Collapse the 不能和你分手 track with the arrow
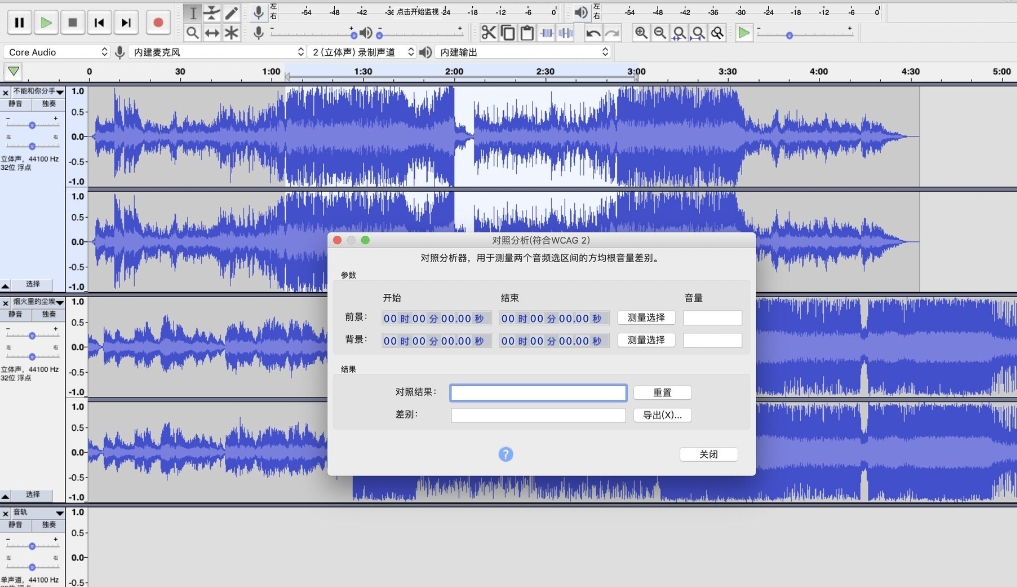The width and height of the screenshot is (1017, 587). [x=5, y=285]
